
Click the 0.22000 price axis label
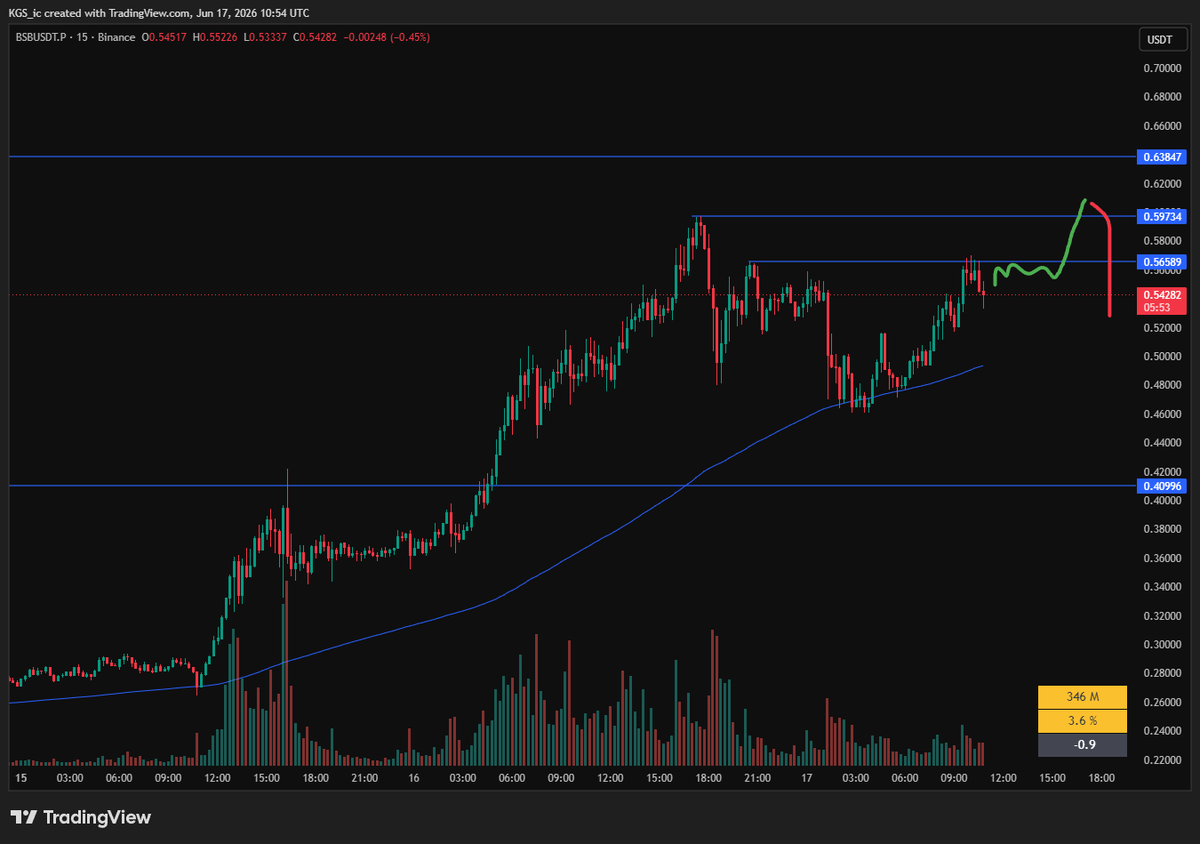(1162, 761)
